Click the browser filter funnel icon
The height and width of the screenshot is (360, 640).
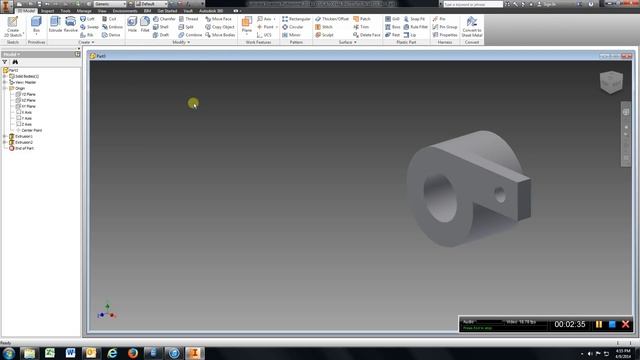pos(5,62)
